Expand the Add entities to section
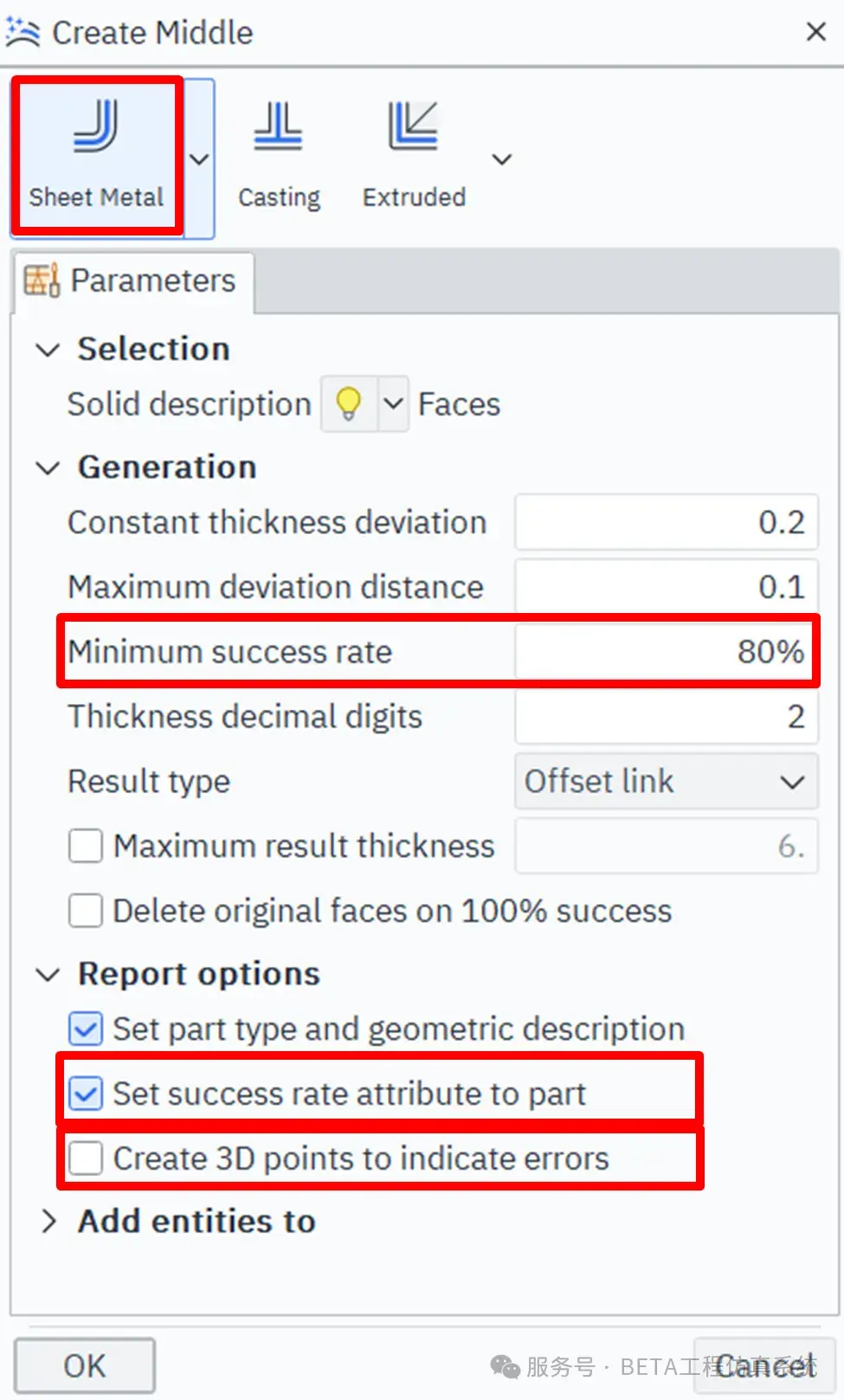Screen dimensions: 844x1400 [x=48, y=1221]
